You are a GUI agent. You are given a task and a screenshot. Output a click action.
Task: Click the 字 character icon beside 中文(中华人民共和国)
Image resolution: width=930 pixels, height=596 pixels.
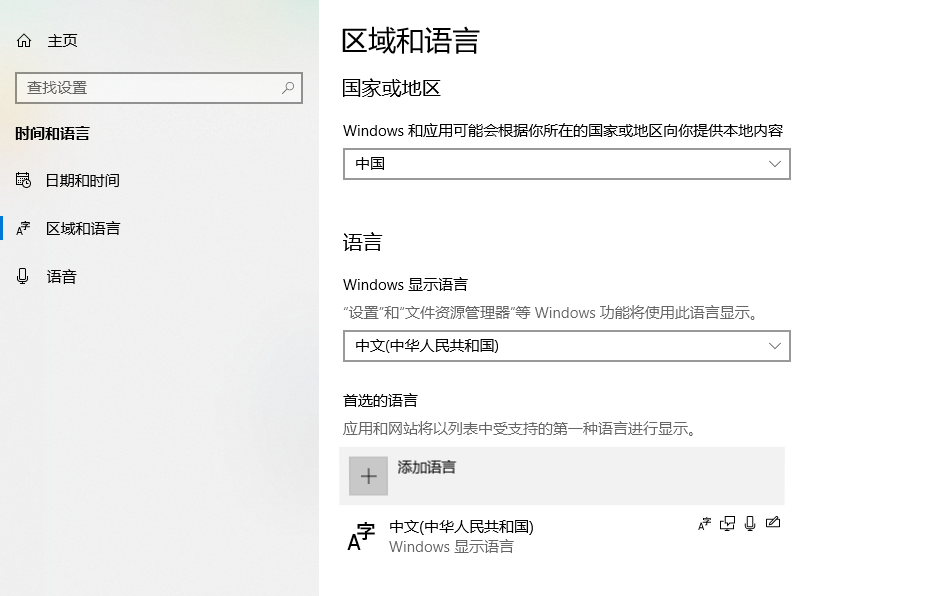360,536
